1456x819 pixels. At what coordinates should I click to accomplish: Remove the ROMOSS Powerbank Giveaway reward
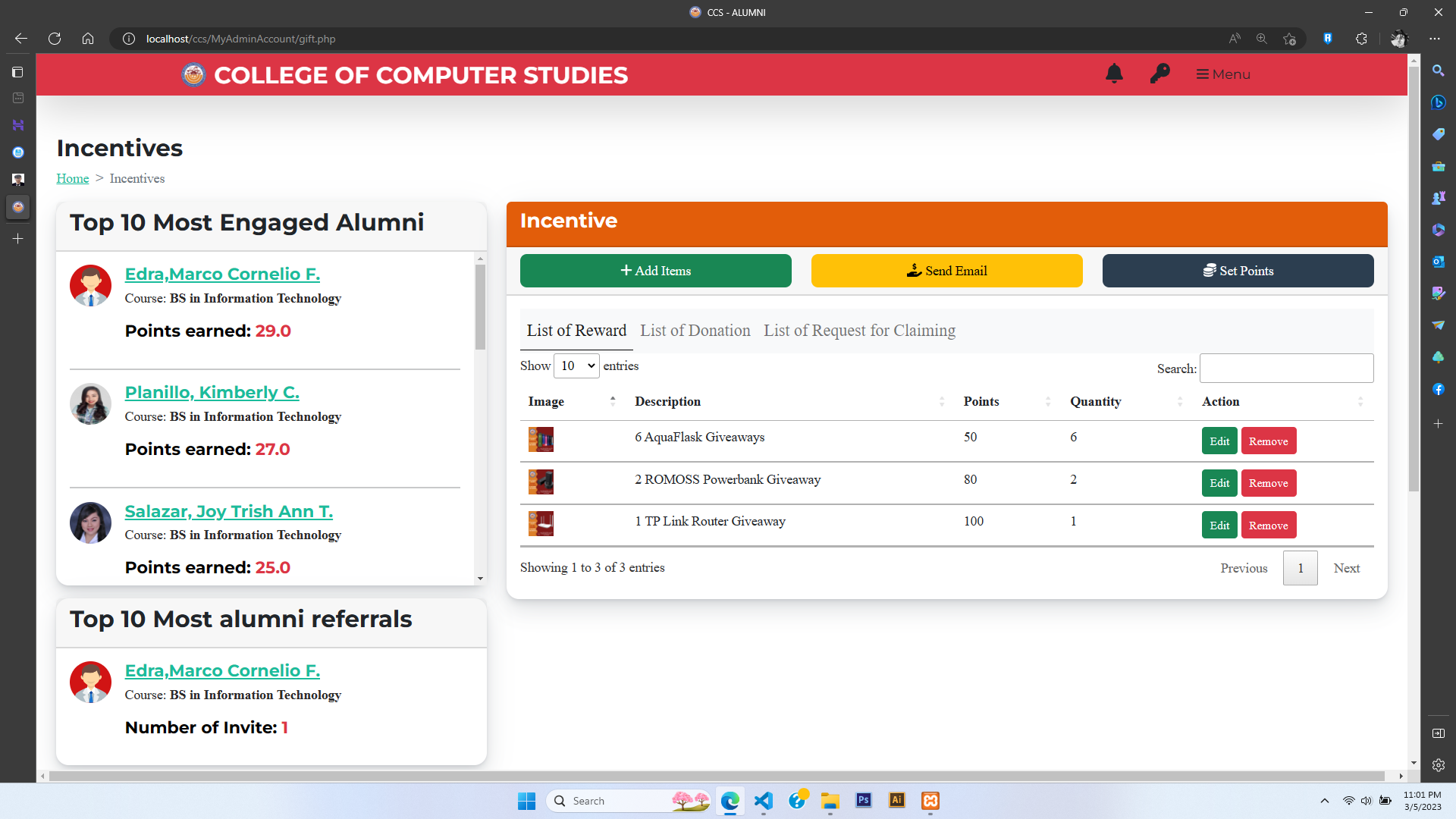1268,483
